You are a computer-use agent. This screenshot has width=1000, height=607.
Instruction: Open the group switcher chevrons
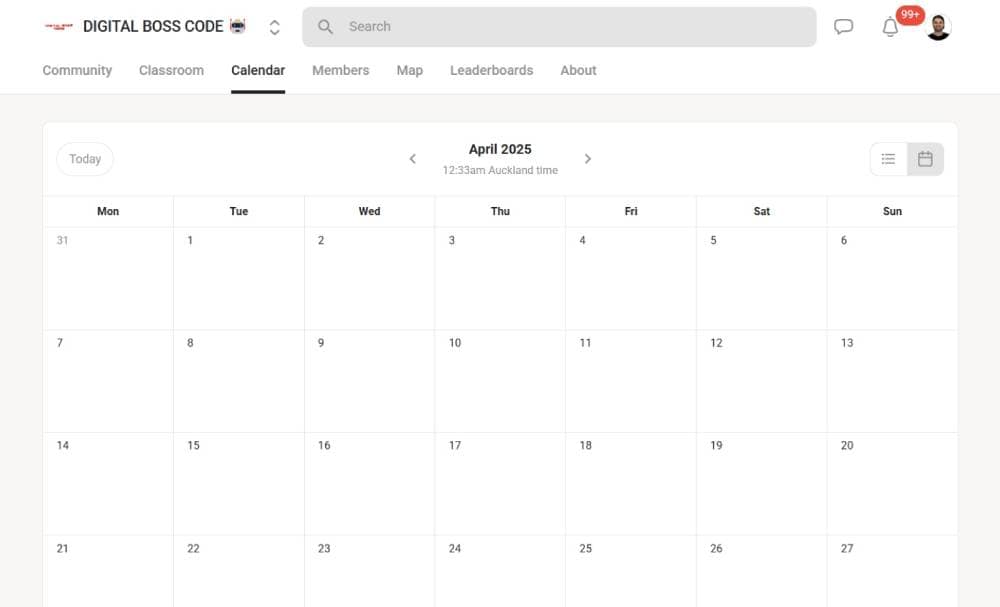[274, 27]
